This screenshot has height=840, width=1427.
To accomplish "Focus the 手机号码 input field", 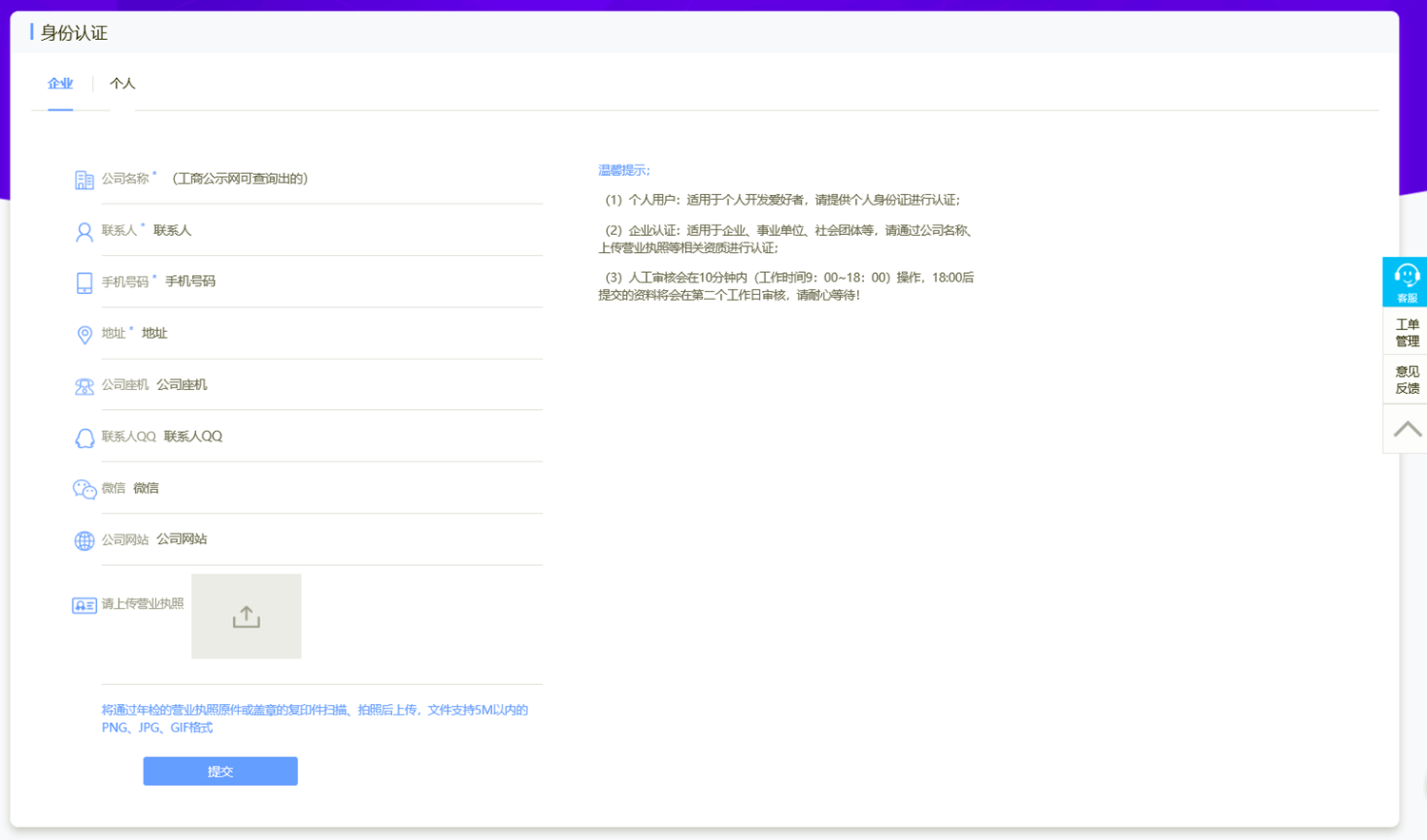I will pos(352,282).
